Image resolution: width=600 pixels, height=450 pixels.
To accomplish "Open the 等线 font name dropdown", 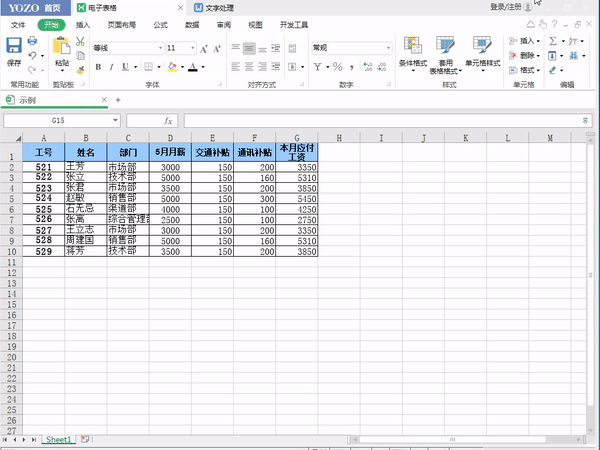I will pos(160,48).
